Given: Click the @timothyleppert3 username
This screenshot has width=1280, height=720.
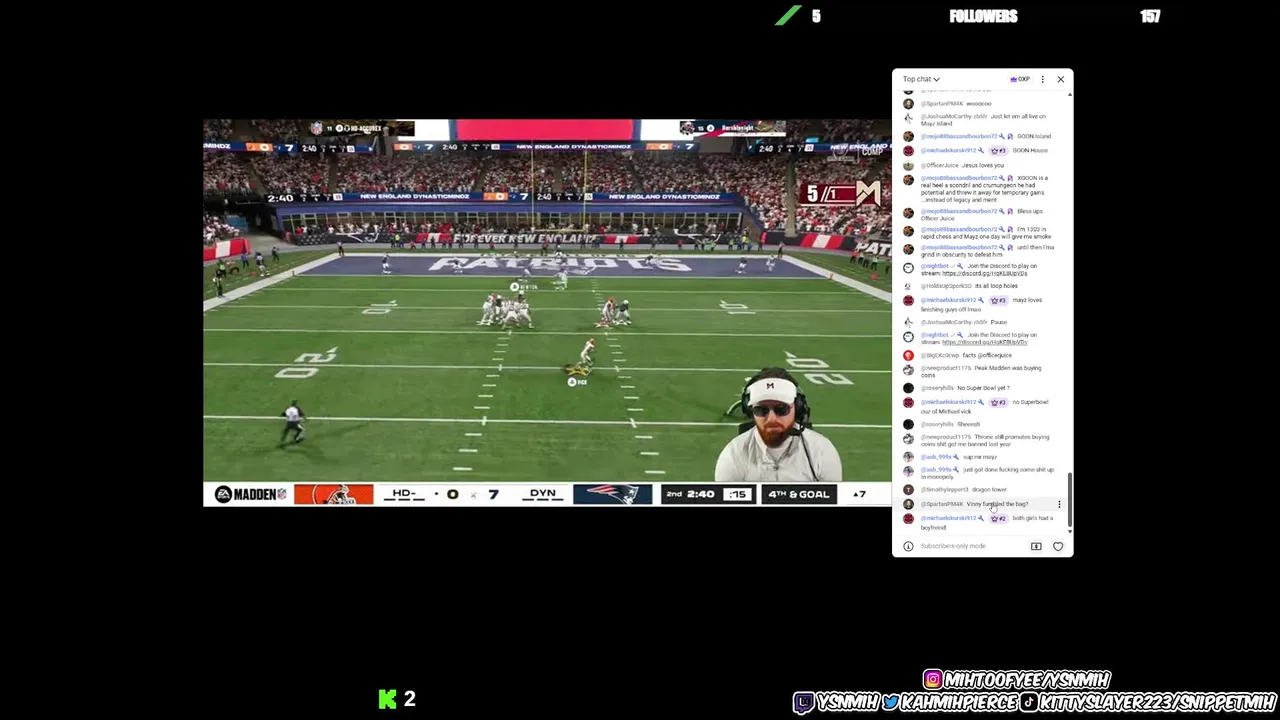Looking at the screenshot, I should coord(944,490).
